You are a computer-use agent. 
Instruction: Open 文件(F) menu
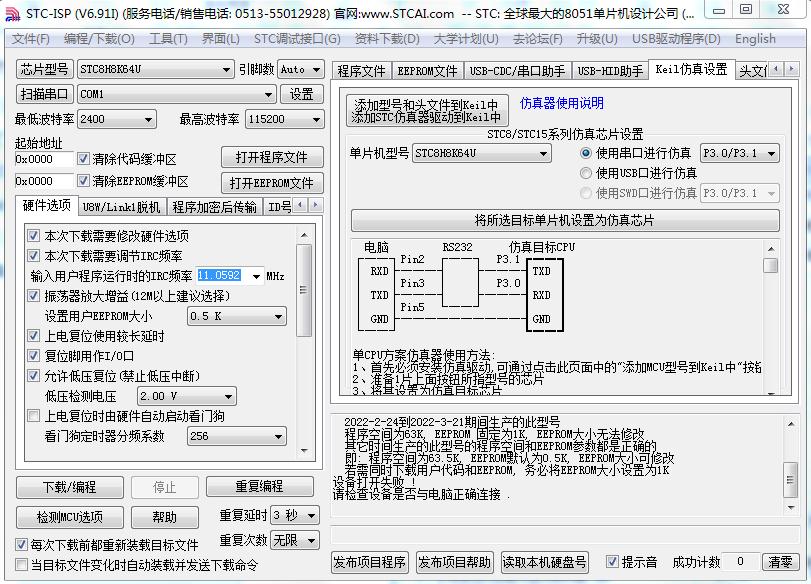click(31, 39)
